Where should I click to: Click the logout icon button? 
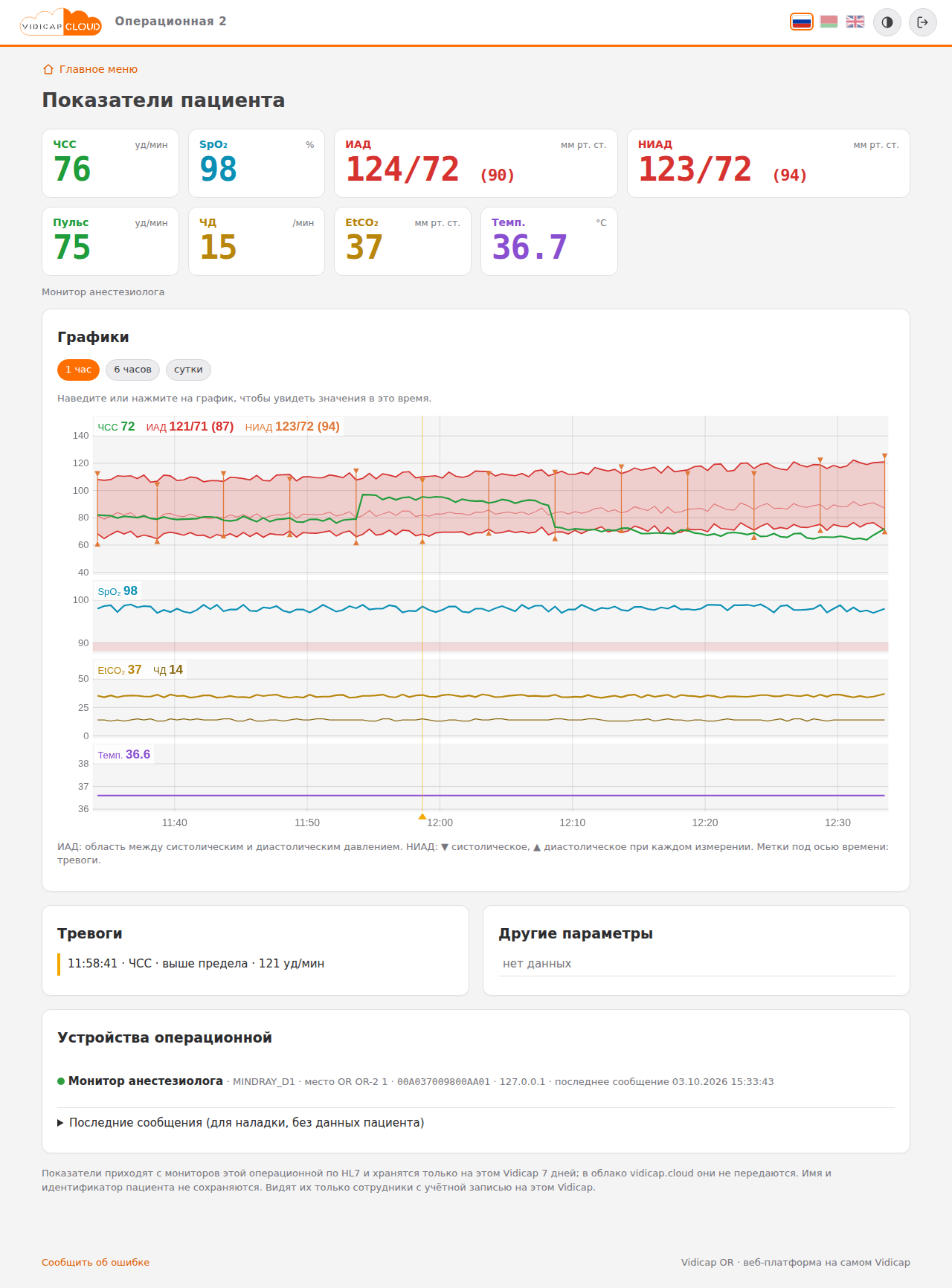[923, 22]
